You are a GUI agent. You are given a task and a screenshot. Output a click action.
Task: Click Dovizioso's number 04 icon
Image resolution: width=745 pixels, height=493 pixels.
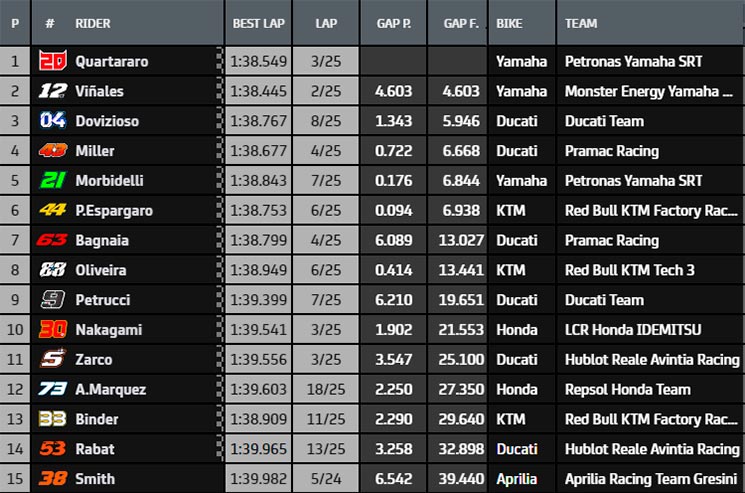(x=52, y=121)
